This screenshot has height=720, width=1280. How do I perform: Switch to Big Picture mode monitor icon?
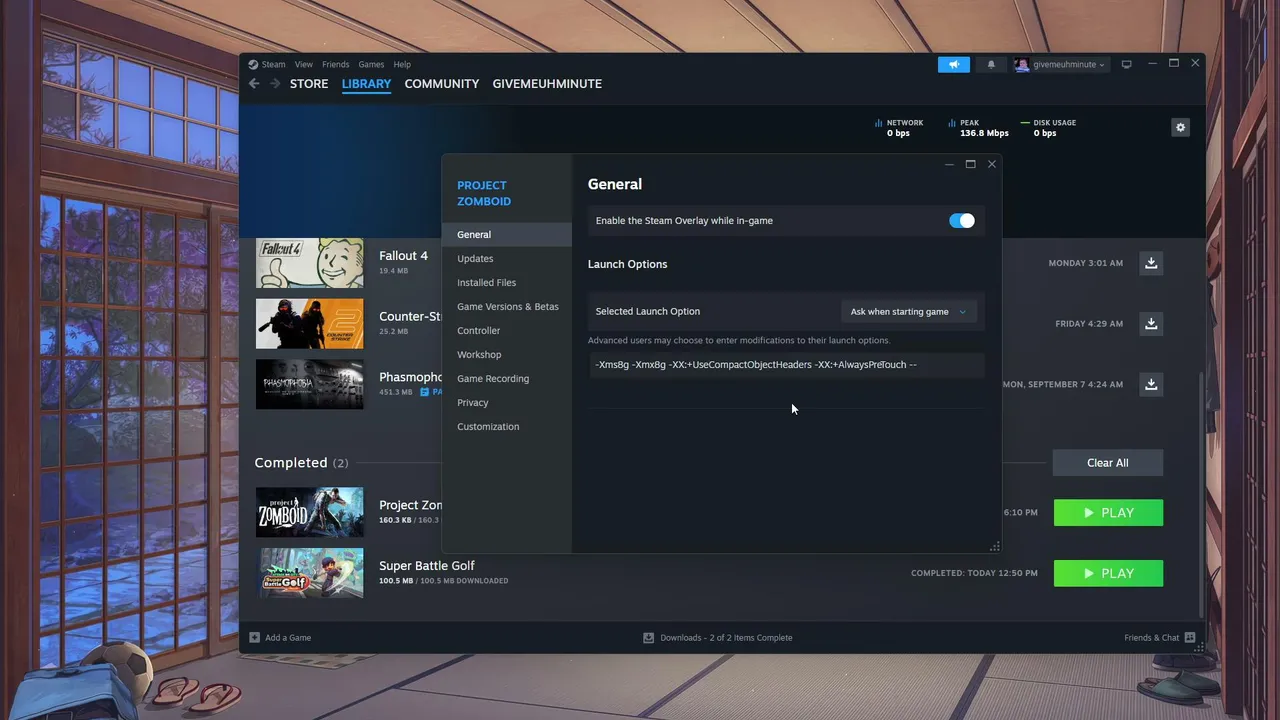[1126, 64]
